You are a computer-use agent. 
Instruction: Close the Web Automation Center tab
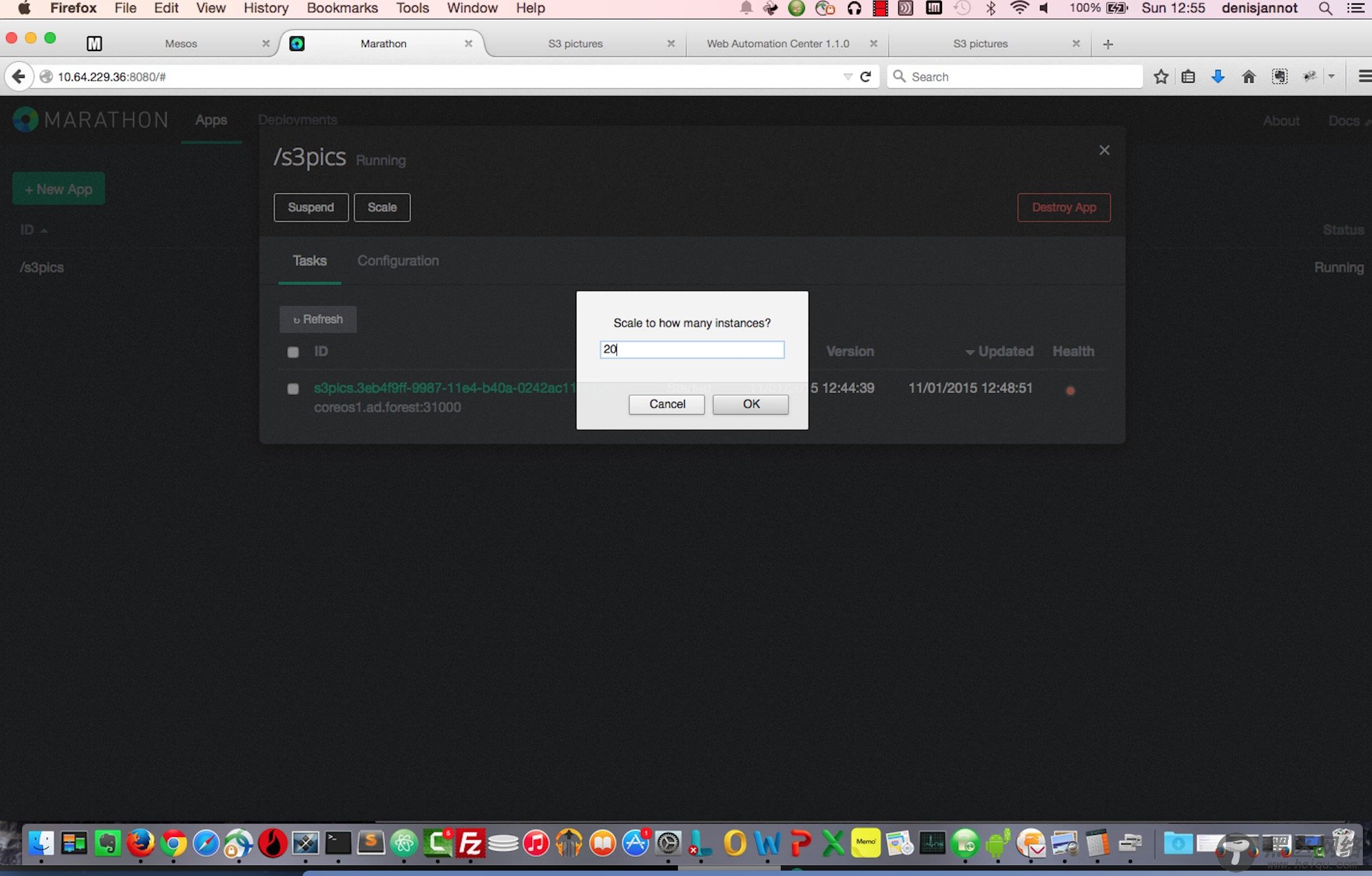tap(873, 44)
